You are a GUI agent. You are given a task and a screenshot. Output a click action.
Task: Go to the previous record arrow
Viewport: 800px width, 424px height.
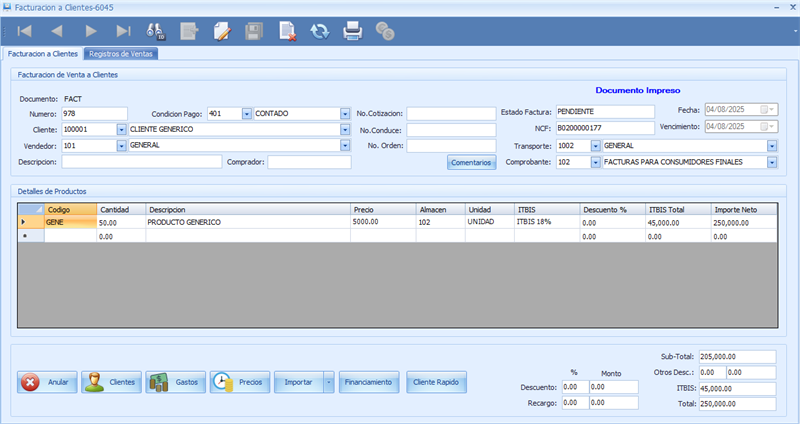[57, 31]
